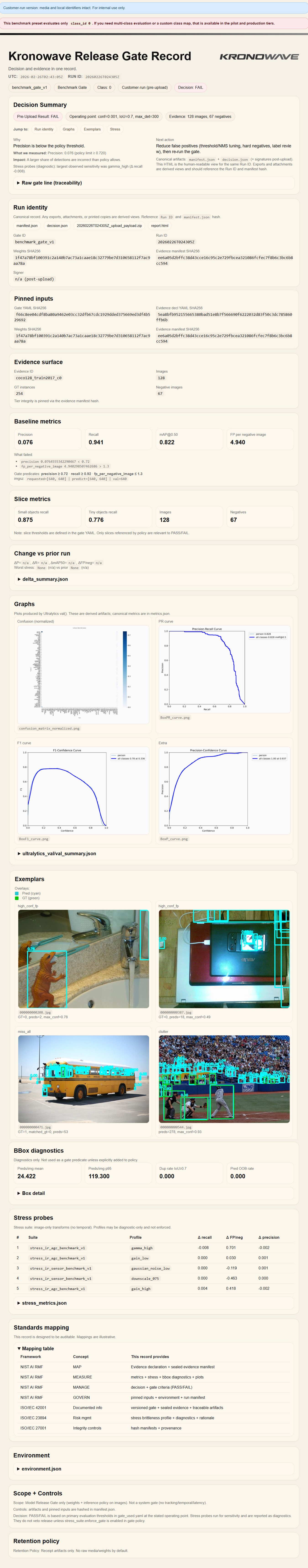The height and width of the screenshot is (1568, 308).
Task: Open the yellow bus miss_all exemplar
Action: [x=83, y=1079]
